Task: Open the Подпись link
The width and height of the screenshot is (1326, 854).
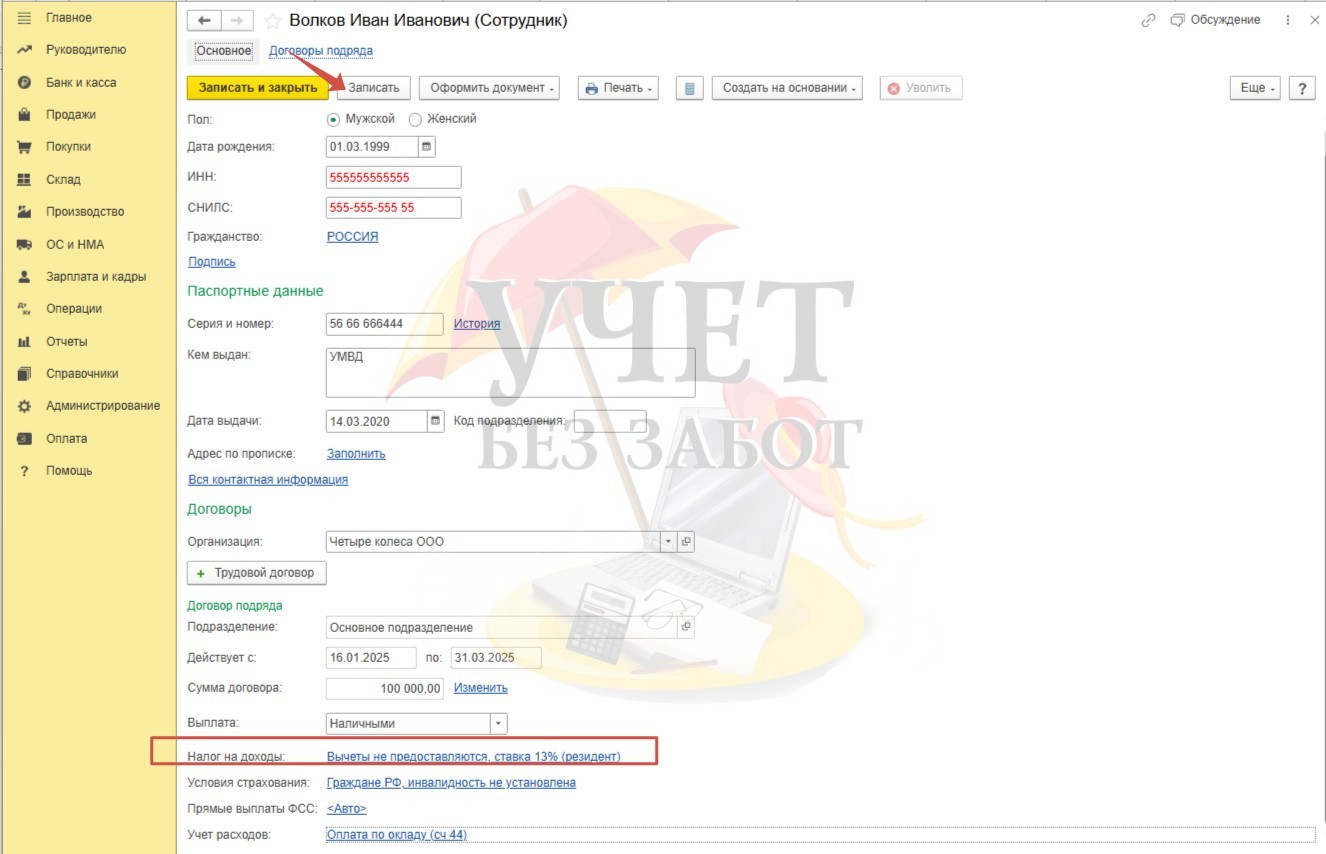Action: (x=212, y=262)
